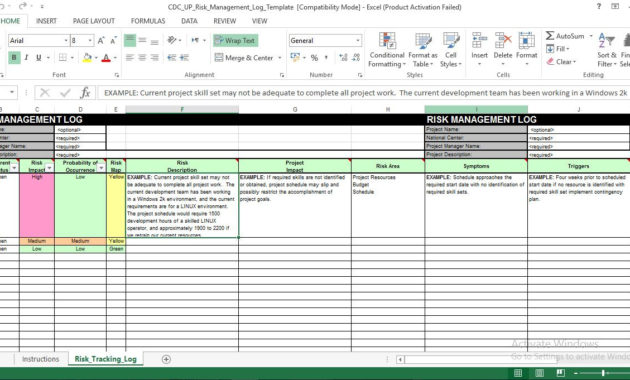Click Decrease Font Size icon
Image resolution: width=630 pixels, height=380 pixels.
click(114, 41)
